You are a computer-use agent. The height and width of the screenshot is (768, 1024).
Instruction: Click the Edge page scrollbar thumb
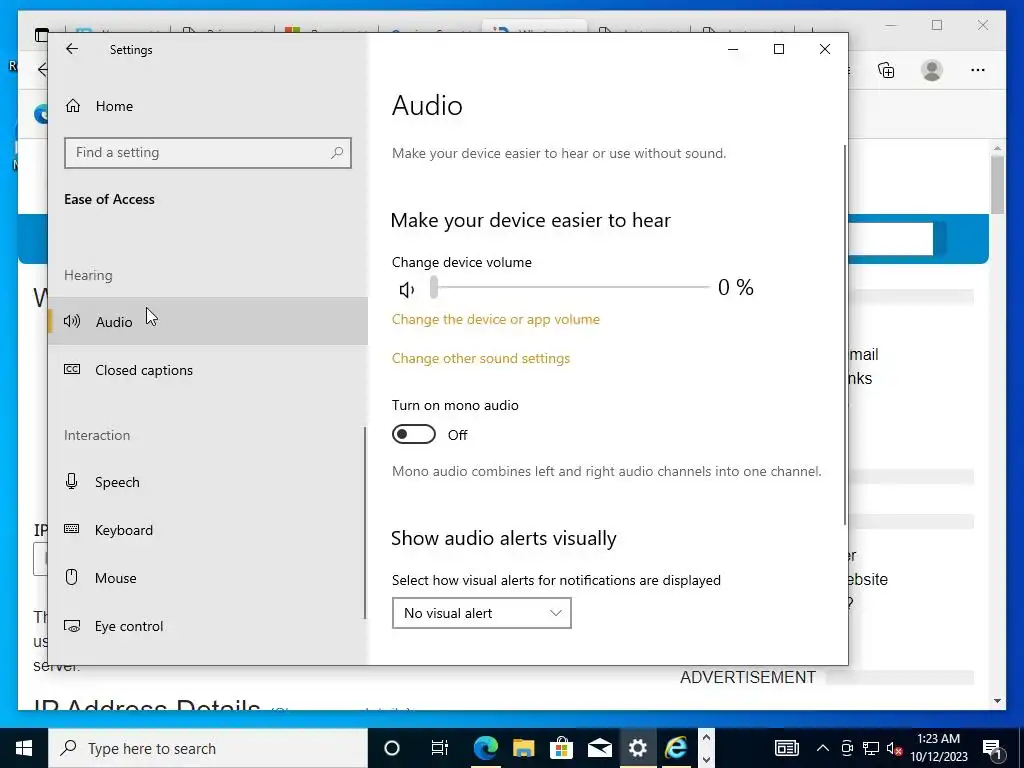pyautogui.click(x=997, y=185)
